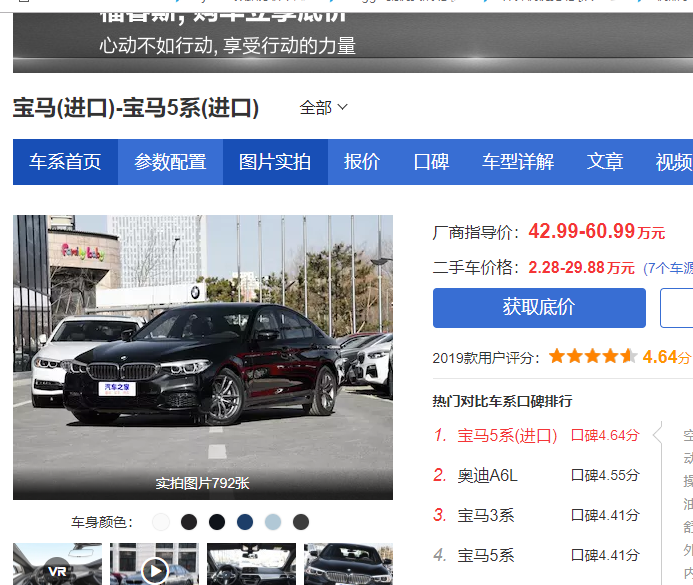Click the top advertisement banner

pyautogui.click(x=353, y=42)
